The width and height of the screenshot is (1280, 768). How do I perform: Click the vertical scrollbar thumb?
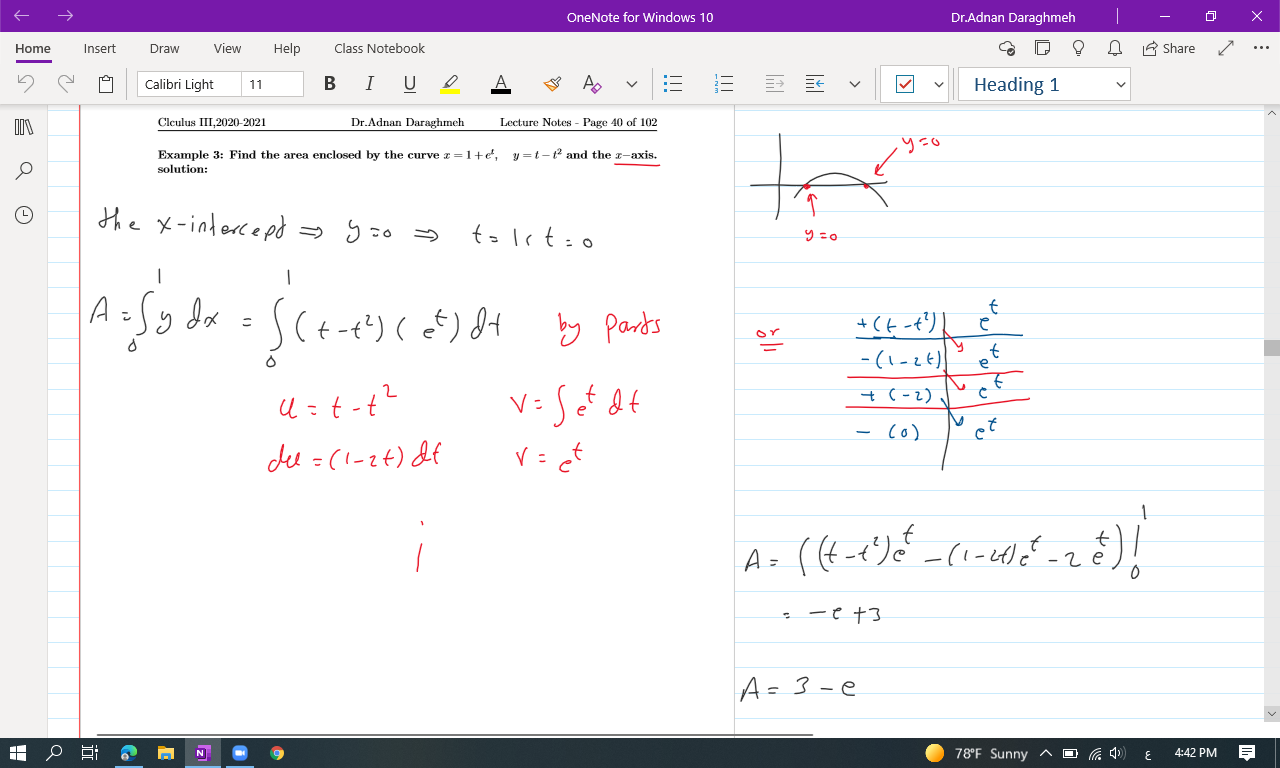[1272, 347]
